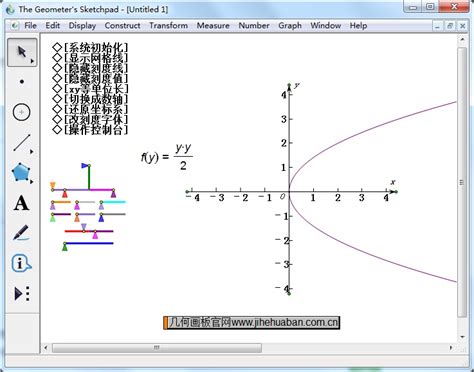Select the Point tool
Screen dimensions: 474x372
point(22,82)
